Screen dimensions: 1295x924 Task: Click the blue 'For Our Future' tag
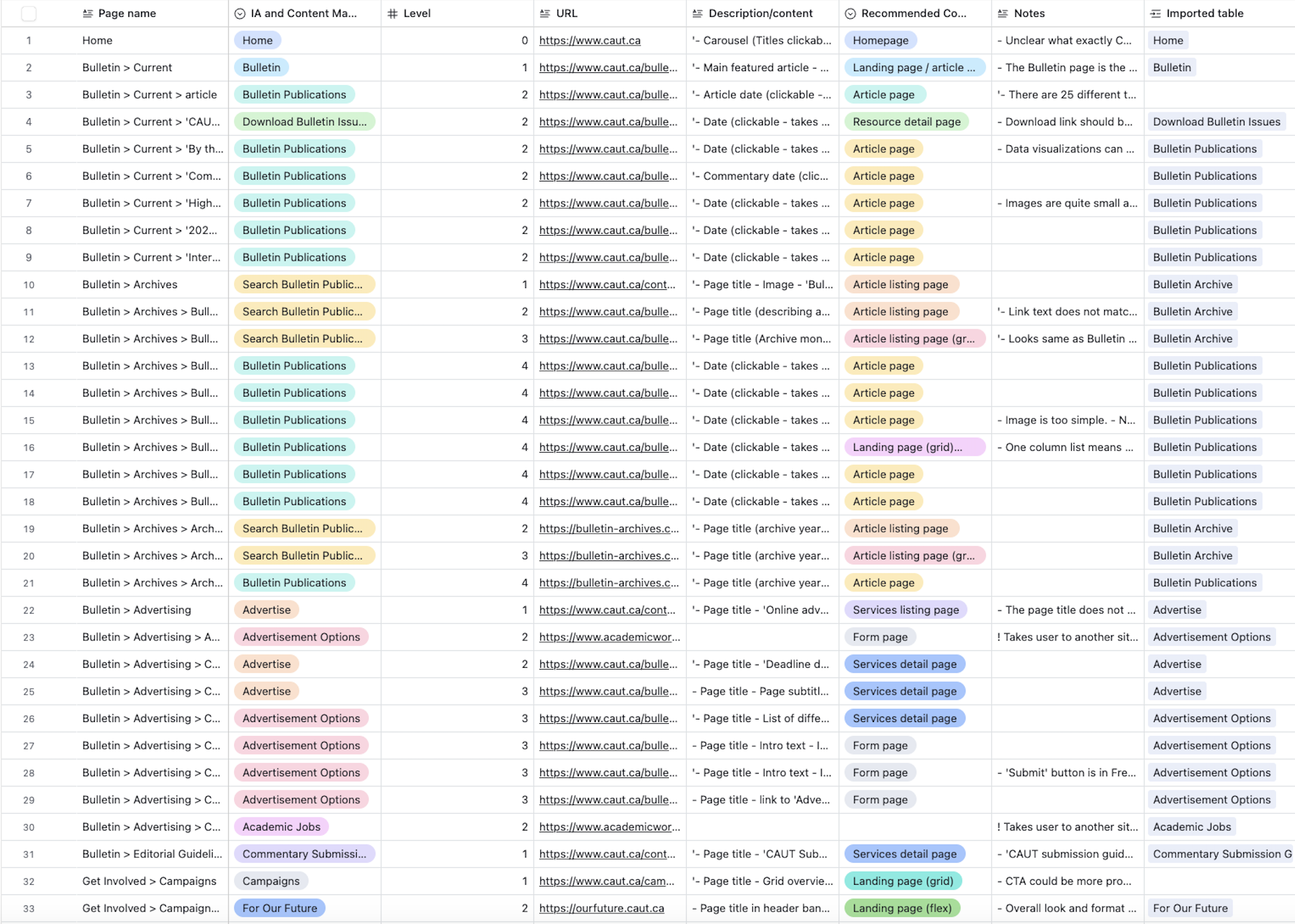point(279,908)
